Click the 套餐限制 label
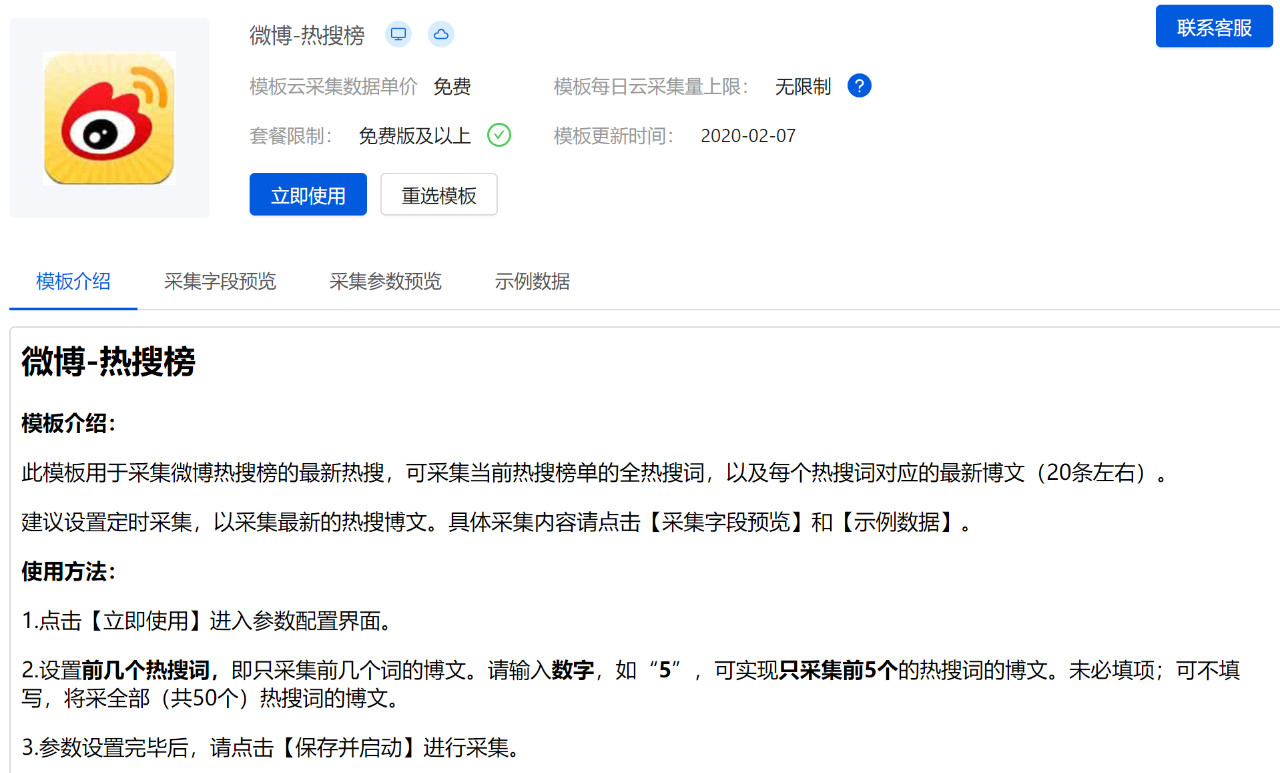The width and height of the screenshot is (1280, 773). point(291,136)
